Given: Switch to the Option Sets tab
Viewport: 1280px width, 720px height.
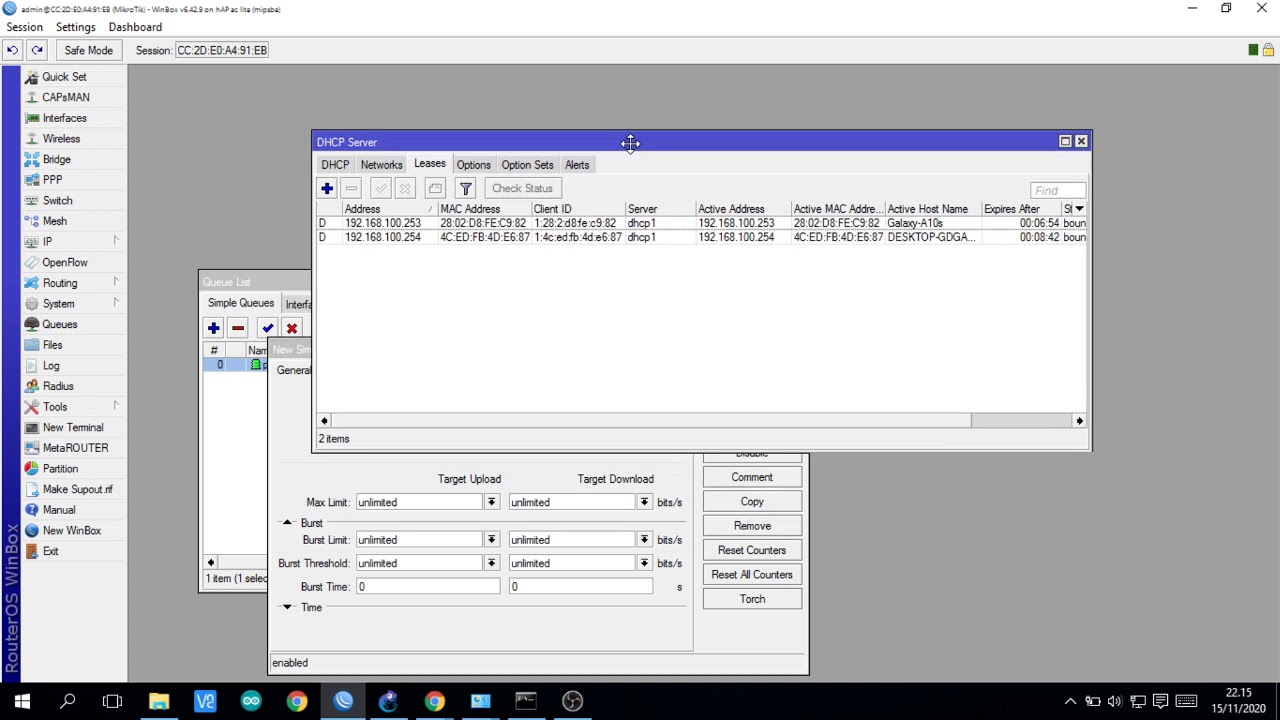Looking at the screenshot, I should coord(527,165).
